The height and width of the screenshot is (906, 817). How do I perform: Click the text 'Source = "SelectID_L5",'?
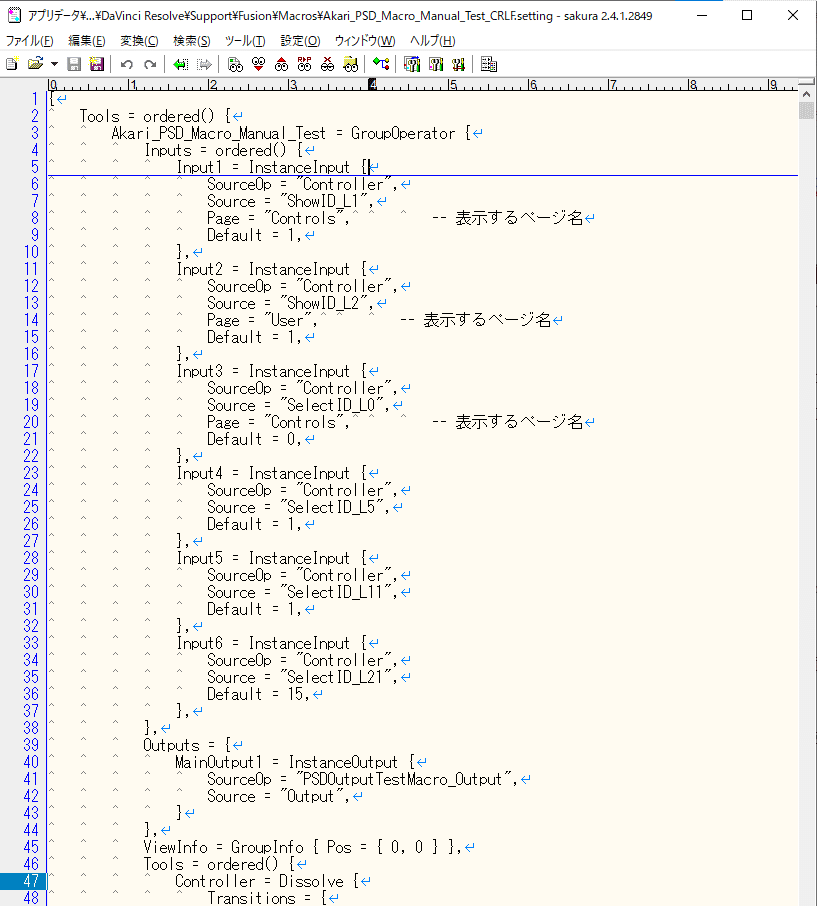click(x=299, y=507)
